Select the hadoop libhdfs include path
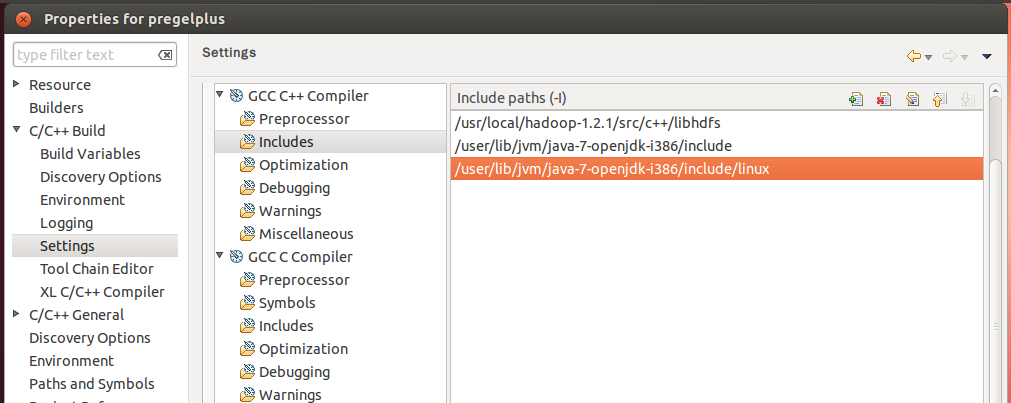This screenshot has height=403, width=1011. 716,123
